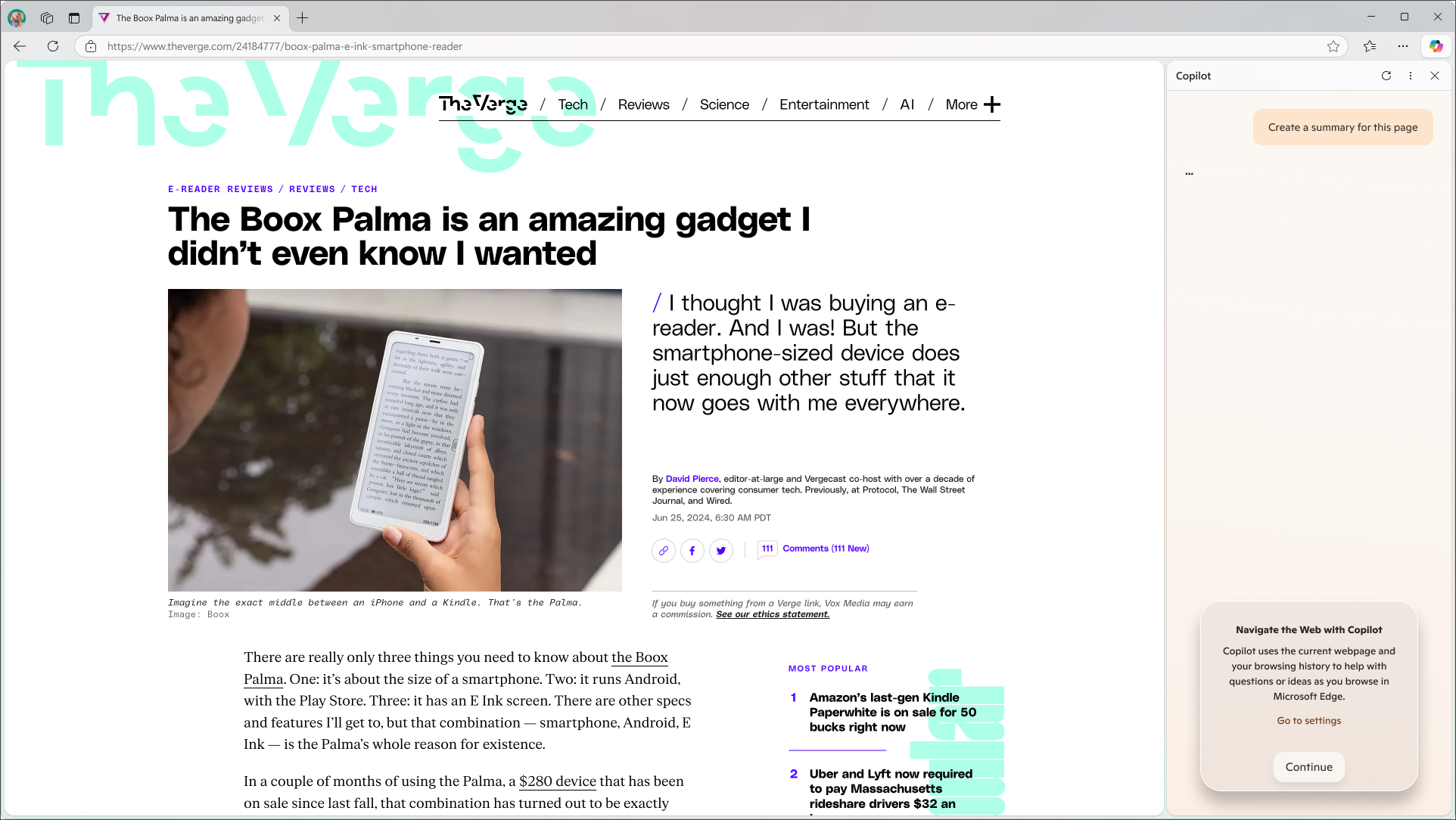Click Create a summary for this page button
The image size is (1456, 820).
[x=1343, y=127]
